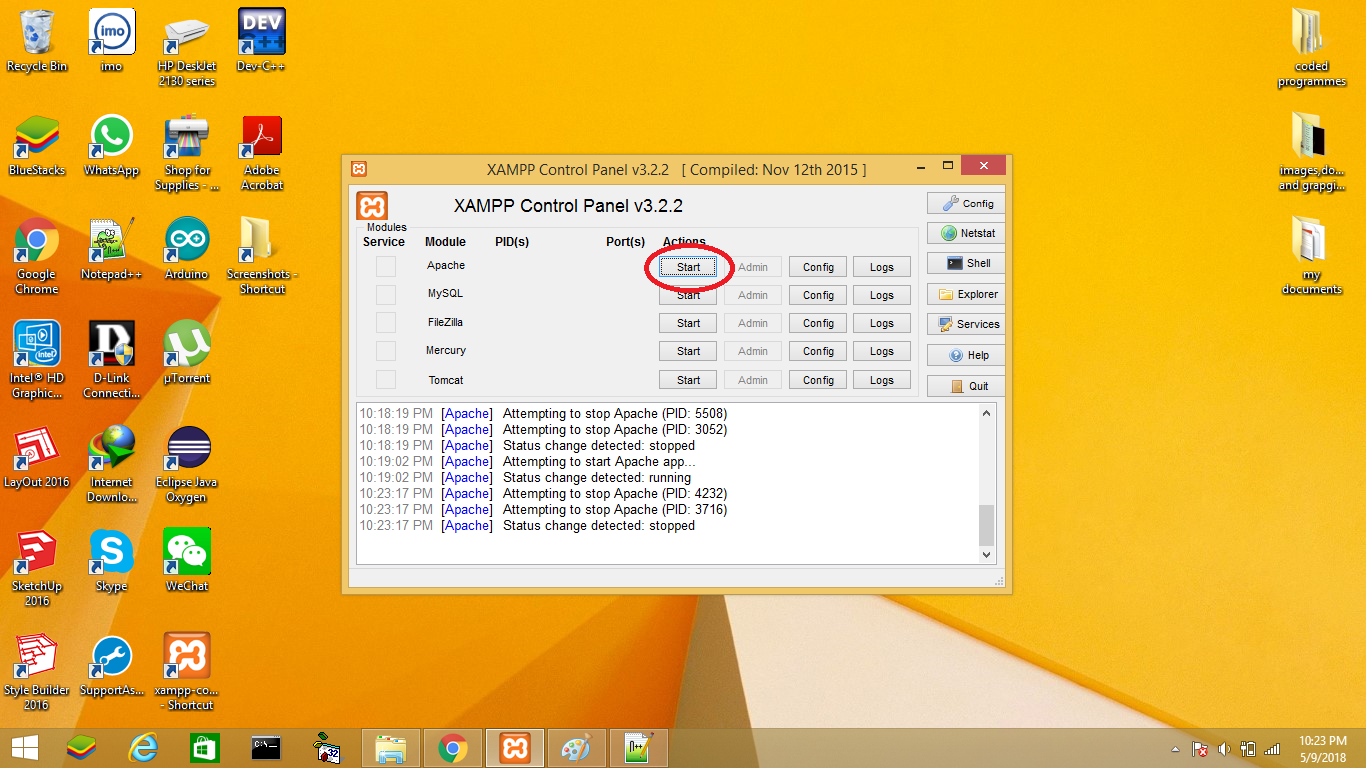Open Logs for the Mercury module

(882, 351)
